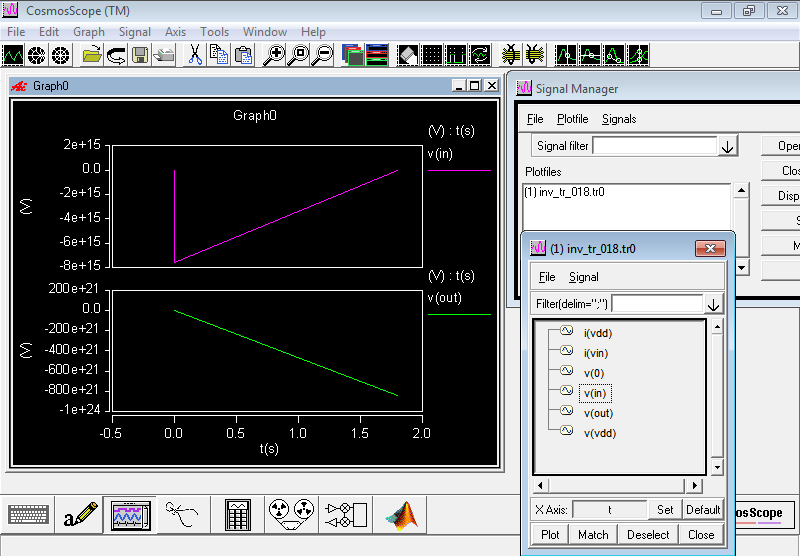Screen dimensions: 800x556
Task: Launch the MATLAB logo tool
Action: click(x=402, y=514)
